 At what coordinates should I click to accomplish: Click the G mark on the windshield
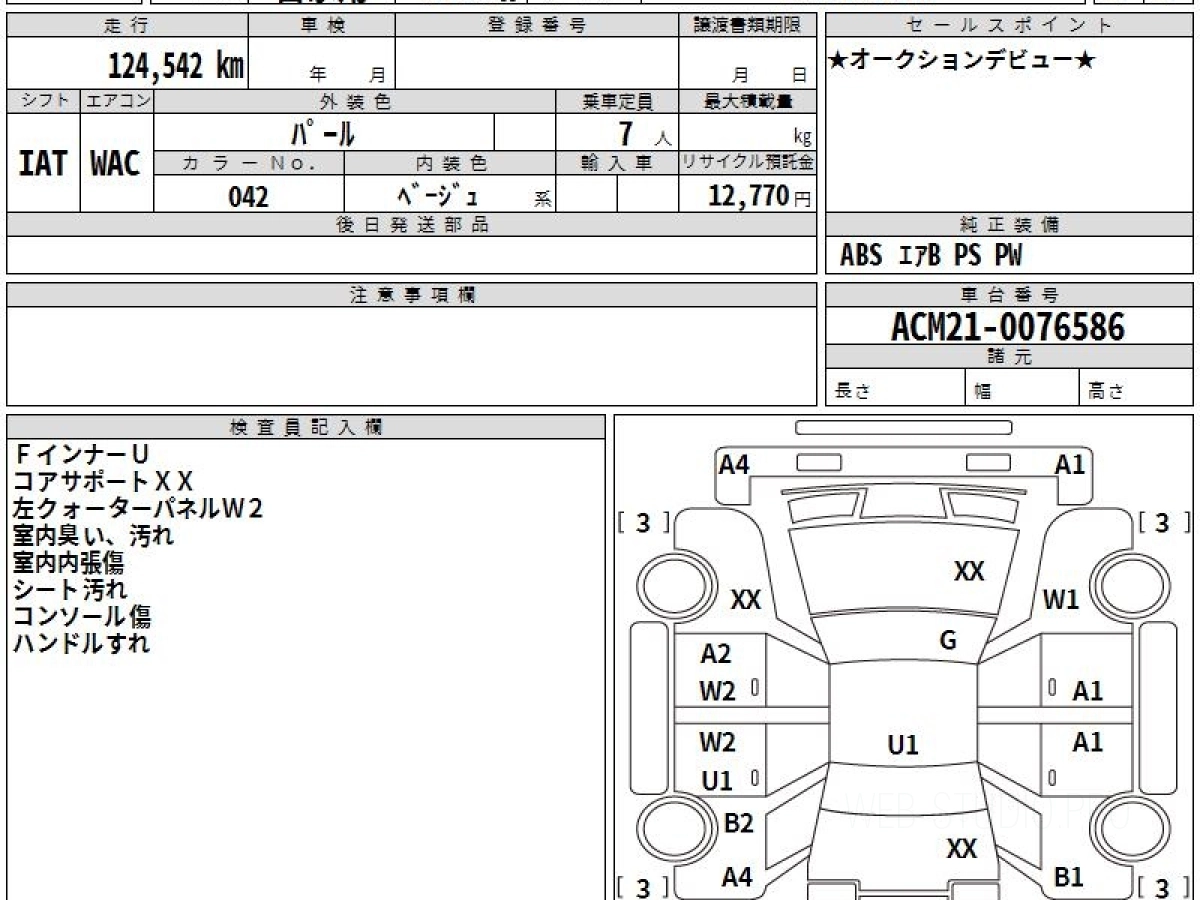[x=948, y=641]
